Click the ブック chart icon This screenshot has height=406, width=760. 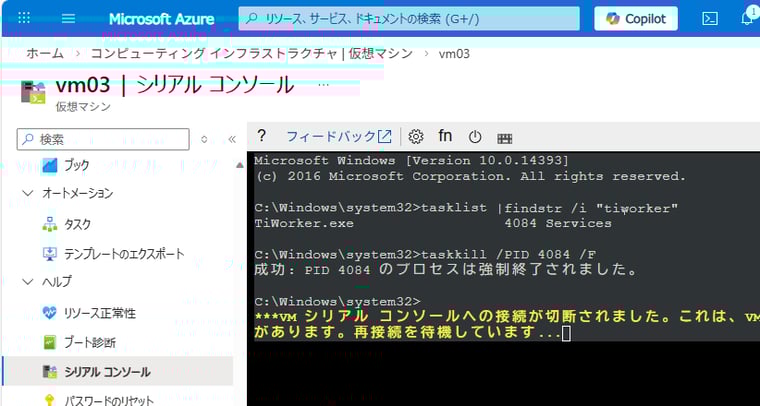(x=50, y=165)
